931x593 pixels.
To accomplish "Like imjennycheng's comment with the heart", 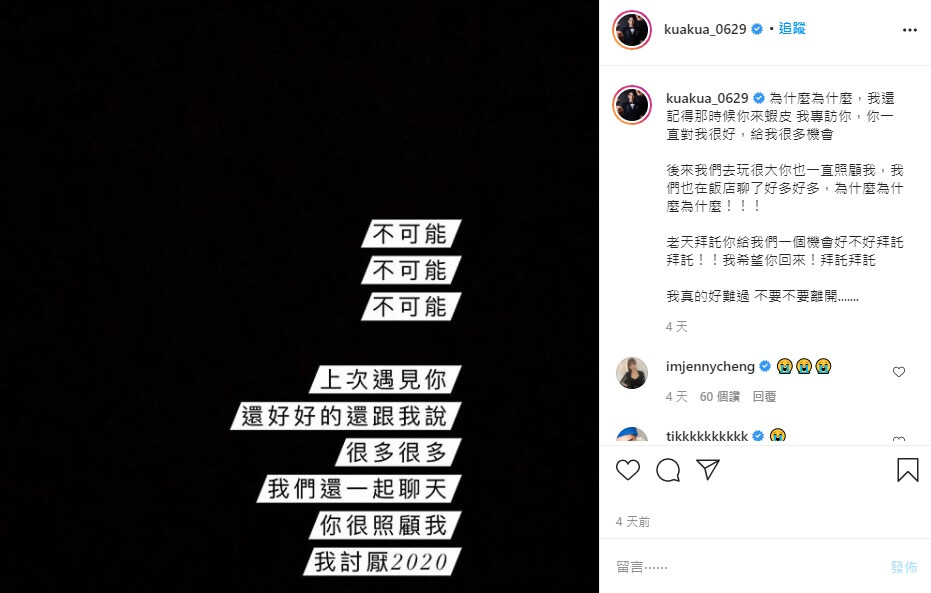I will pos(898,372).
